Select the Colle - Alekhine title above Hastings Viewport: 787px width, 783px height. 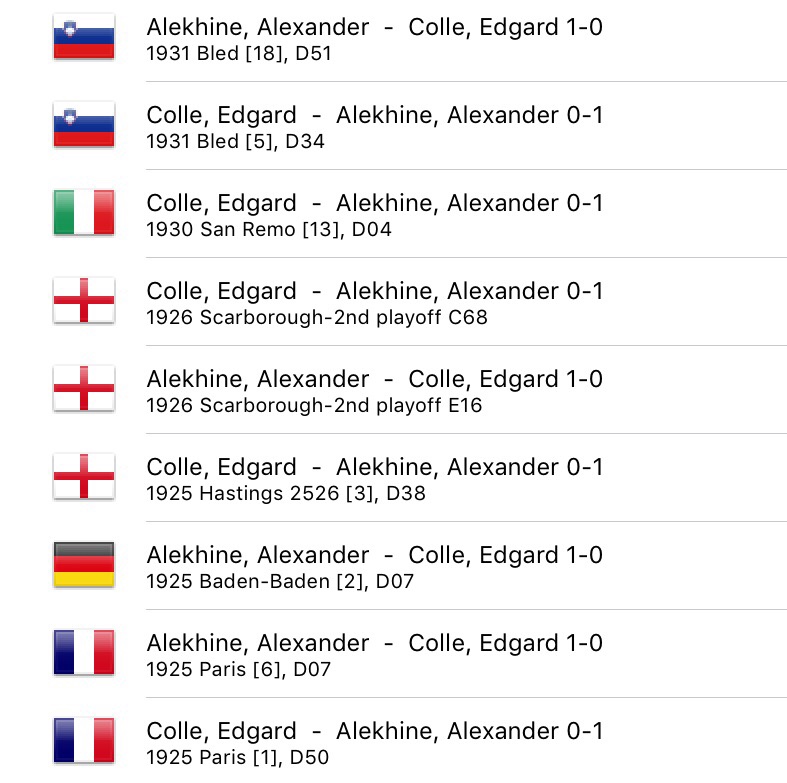(374, 468)
